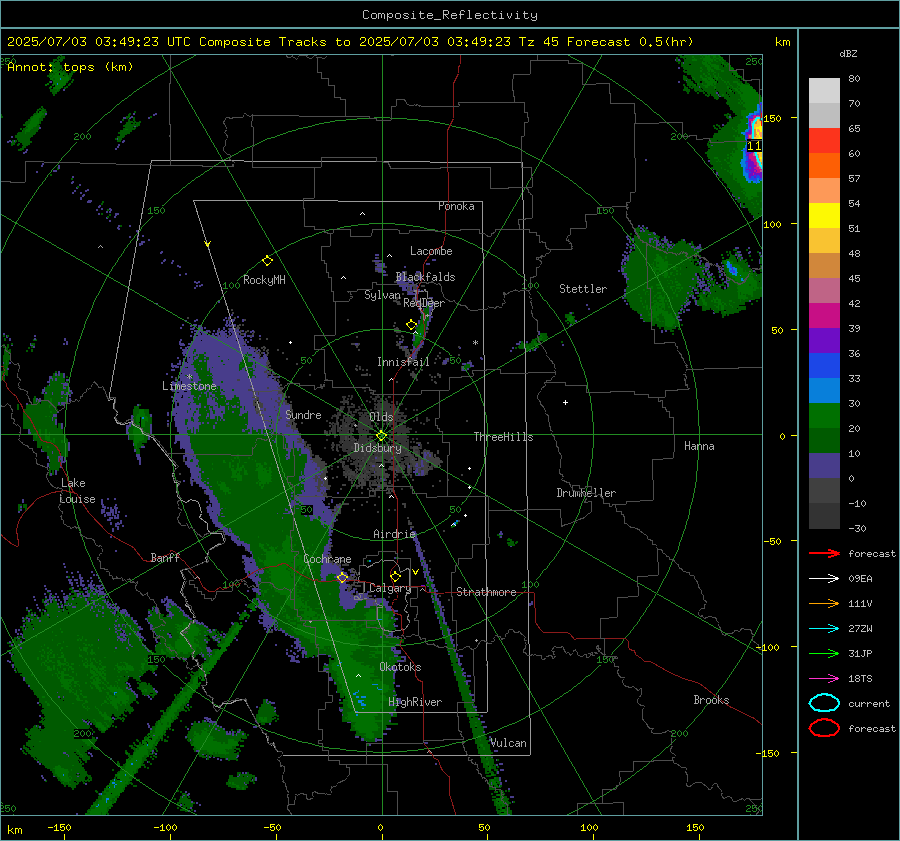Click the red forecast ellipse in the legend

(824, 728)
